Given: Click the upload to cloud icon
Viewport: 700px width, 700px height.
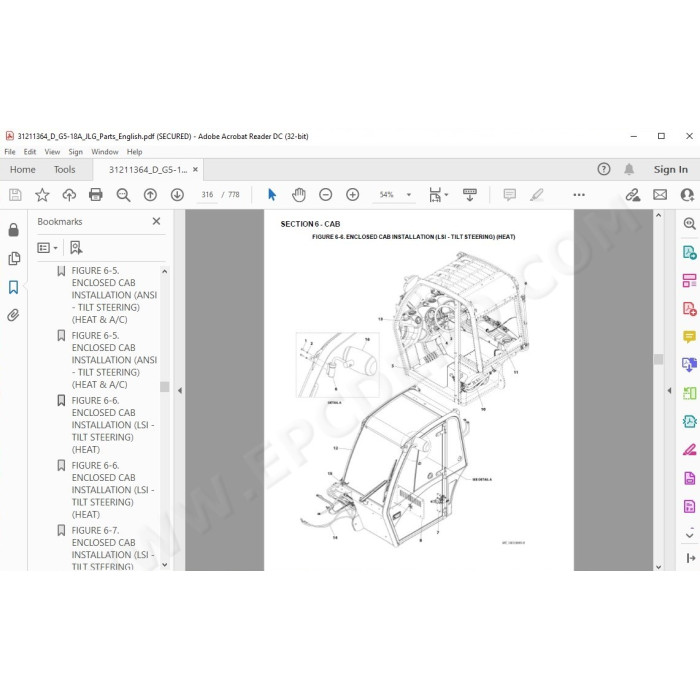Looking at the screenshot, I should 69,195.
